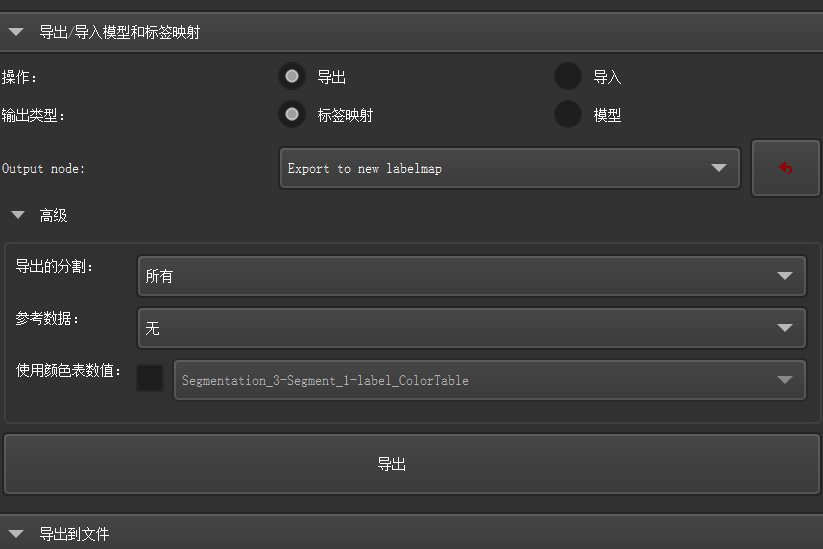The height and width of the screenshot is (549, 823).
Task: Open the 导出的分割 dropdown showing 所有
Action: 470,276
